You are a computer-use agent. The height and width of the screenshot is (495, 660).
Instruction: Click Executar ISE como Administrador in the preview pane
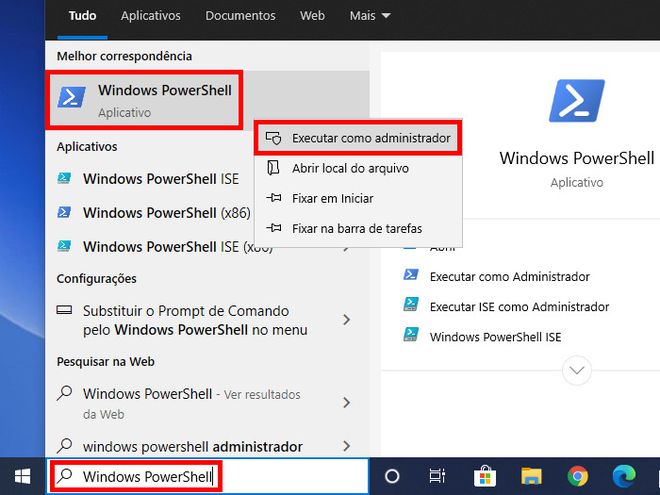click(519, 306)
